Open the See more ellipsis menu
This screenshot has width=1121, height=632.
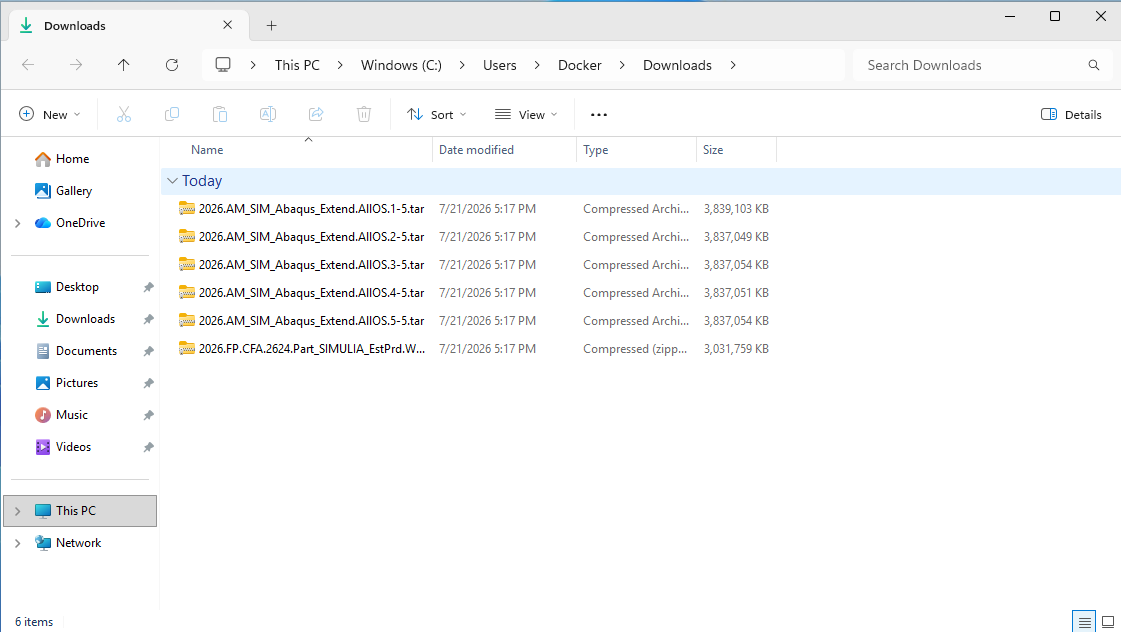pyautogui.click(x=599, y=114)
